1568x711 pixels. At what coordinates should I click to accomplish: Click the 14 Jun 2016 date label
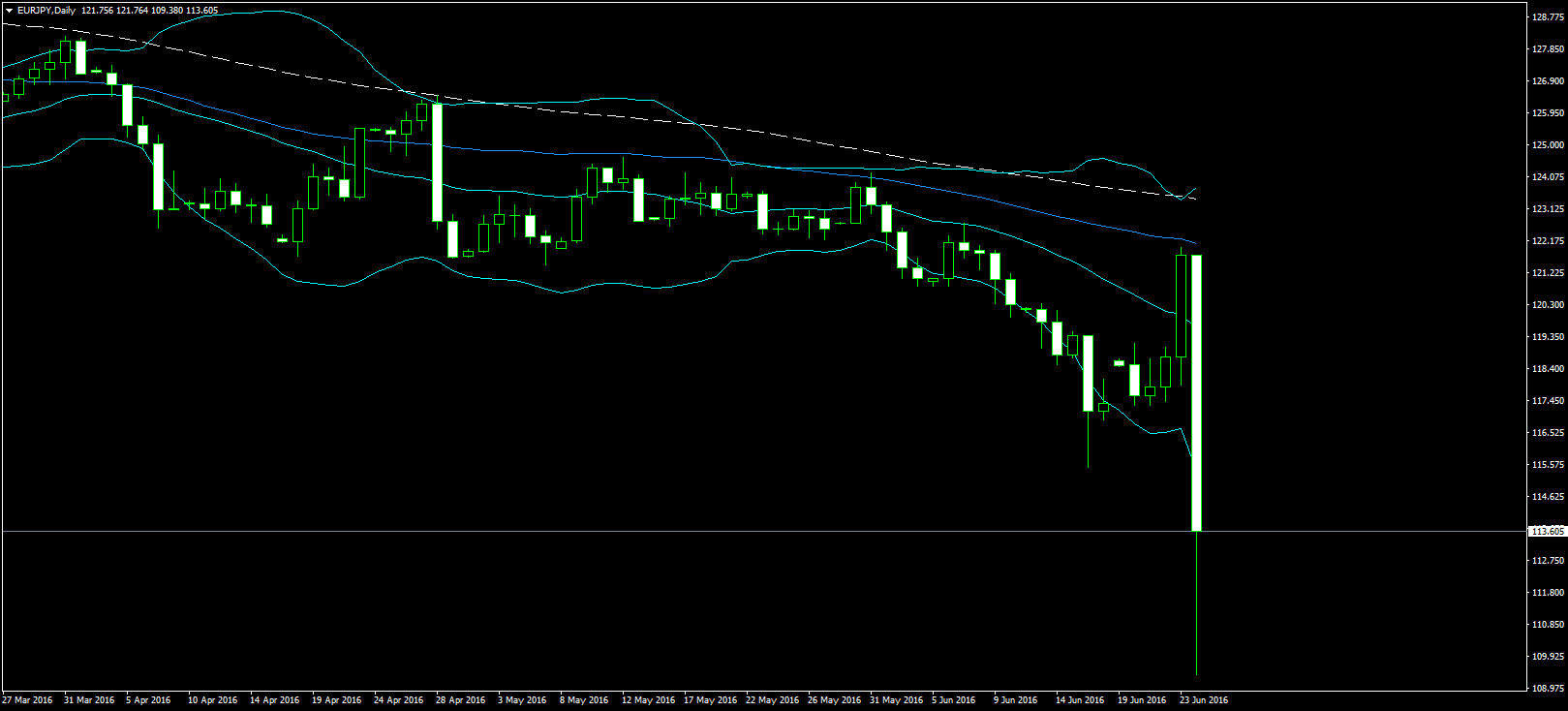point(1080,699)
